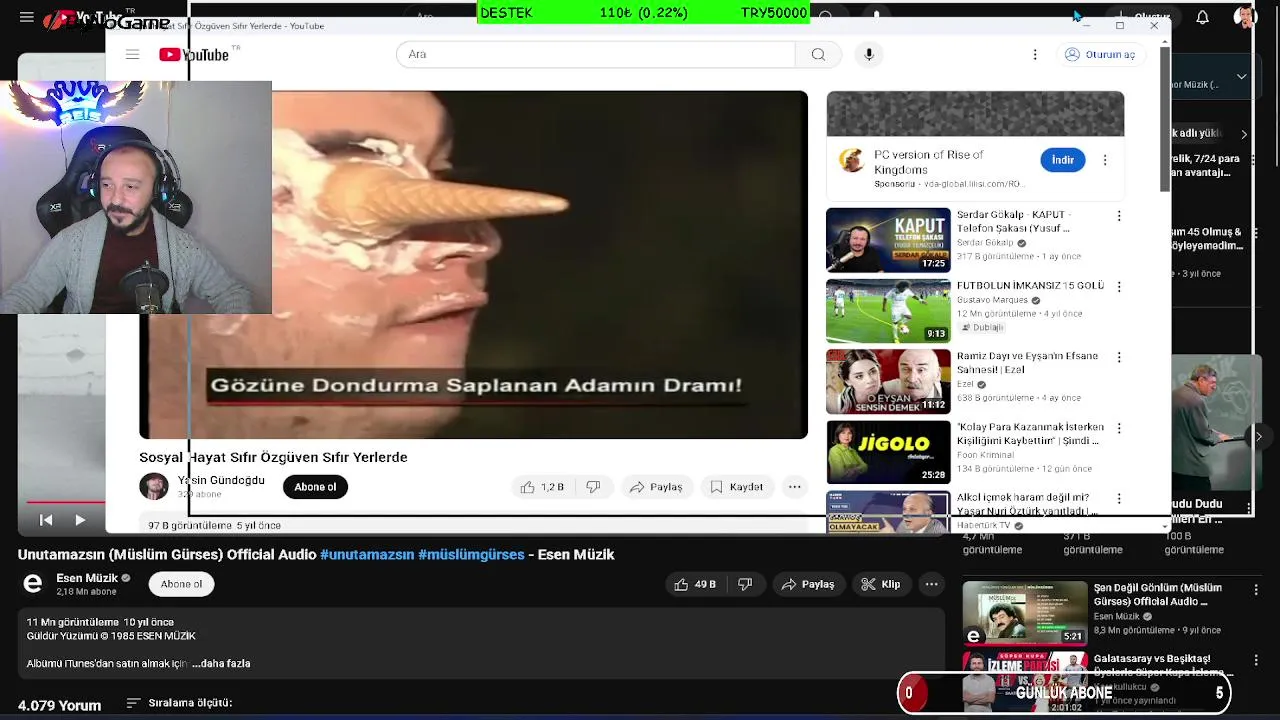The height and width of the screenshot is (720, 1280).
Task: Open Şen Değil Gönlüm video thumbnail
Action: [1025, 613]
